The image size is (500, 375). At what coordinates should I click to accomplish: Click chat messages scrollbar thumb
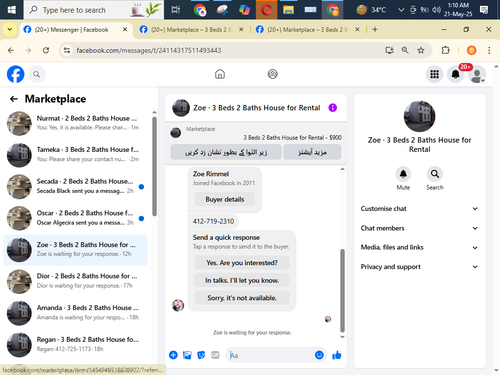(342, 290)
